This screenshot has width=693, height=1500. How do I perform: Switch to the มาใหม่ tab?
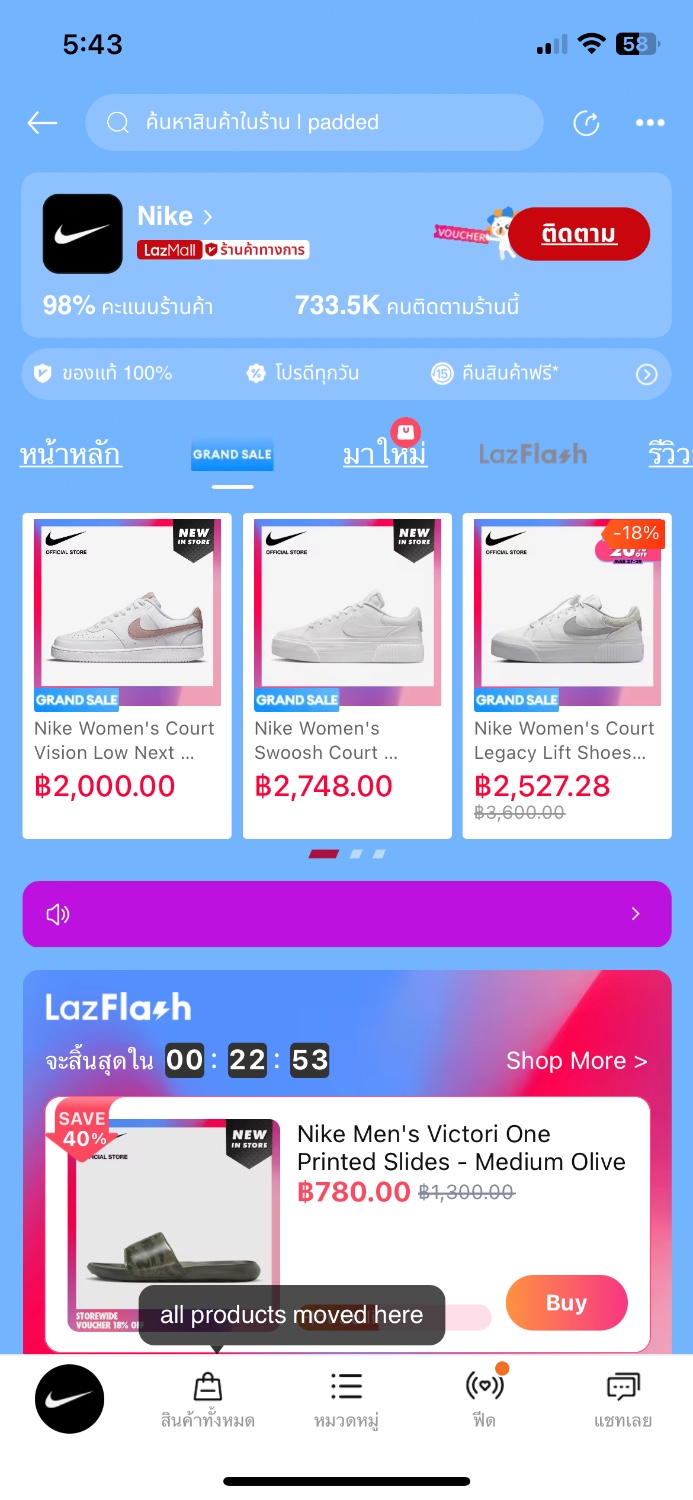385,455
